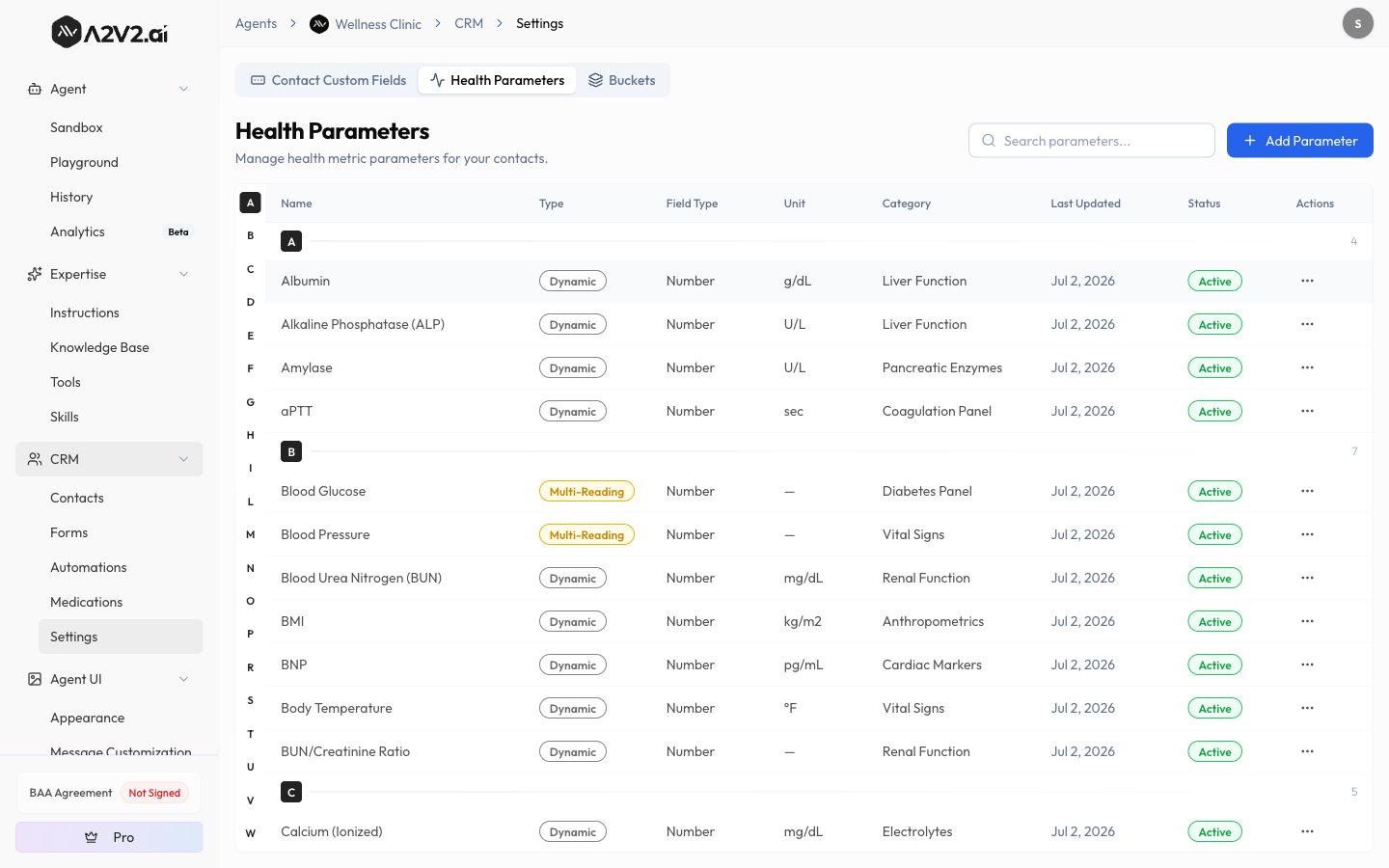
Task: Open Playground in the sidebar
Action: pyautogui.click(x=84, y=162)
